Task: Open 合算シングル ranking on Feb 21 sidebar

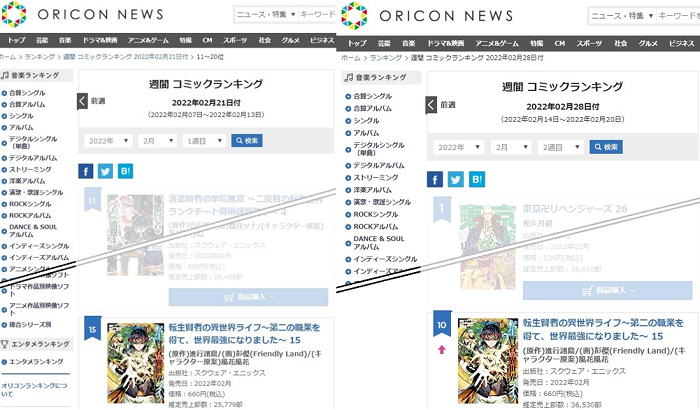Action: pyautogui.click(x=27, y=93)
